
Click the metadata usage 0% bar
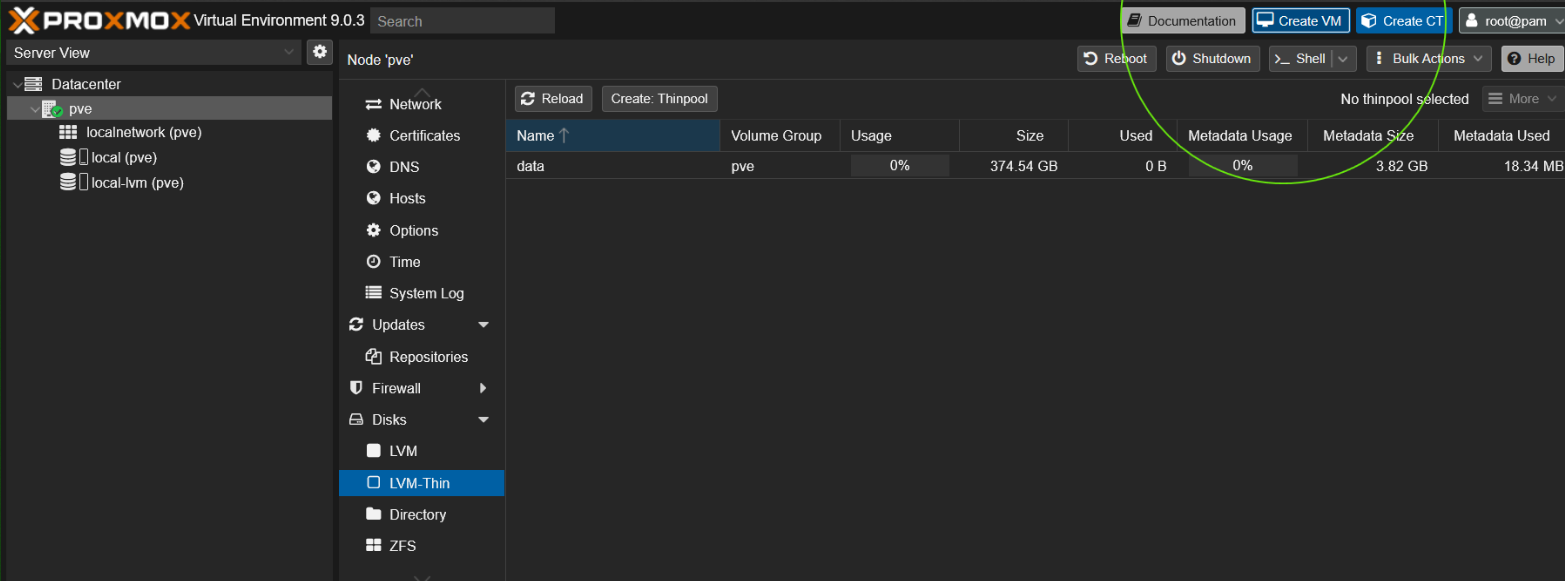coord(1243,166)
